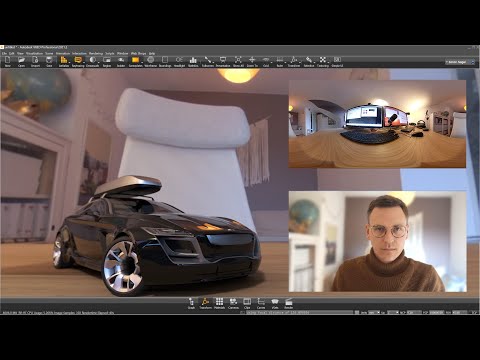Open Scenegraph via bottom Graph icon

(191, 304)
